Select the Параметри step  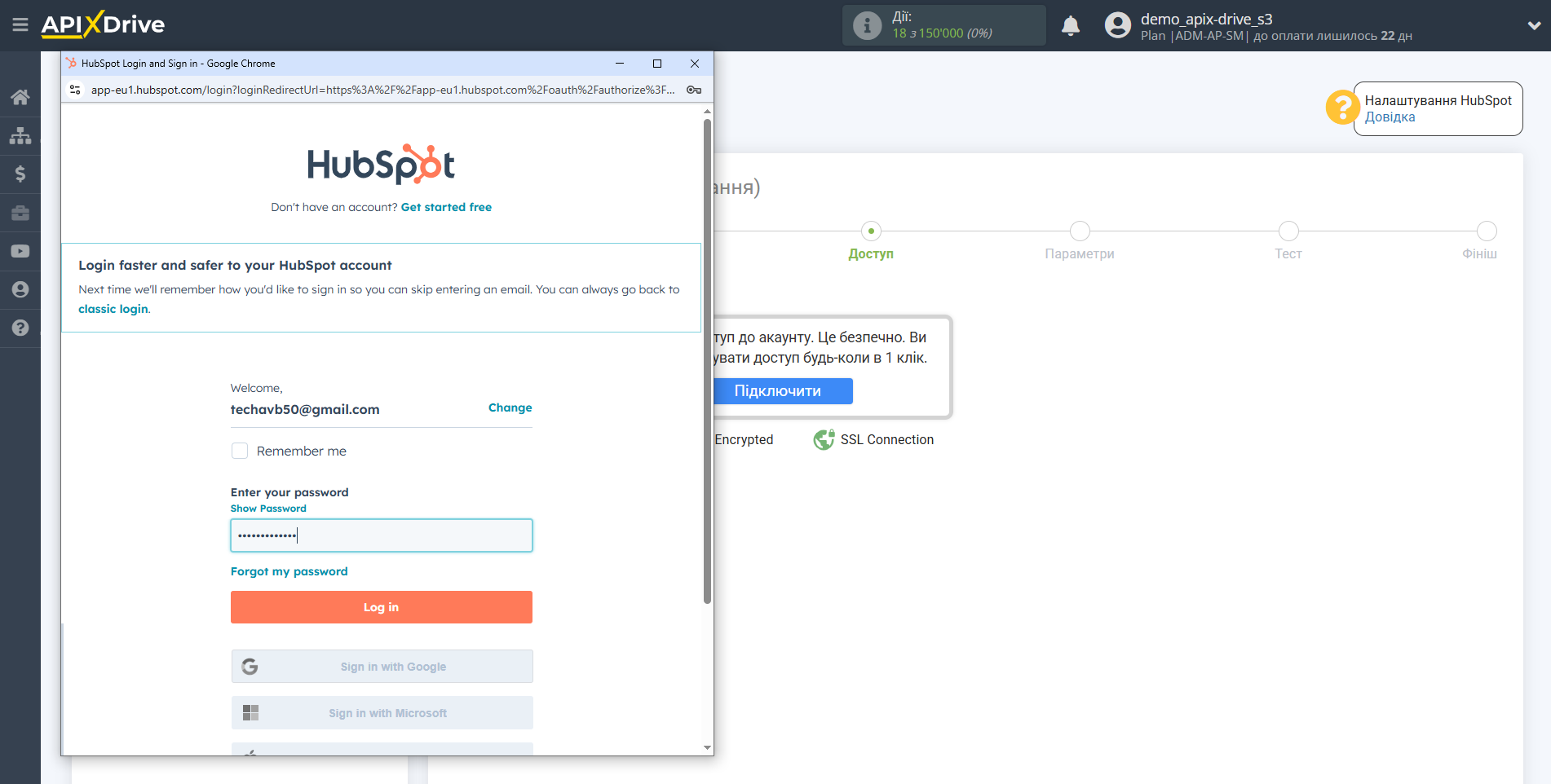[1080, 240]
